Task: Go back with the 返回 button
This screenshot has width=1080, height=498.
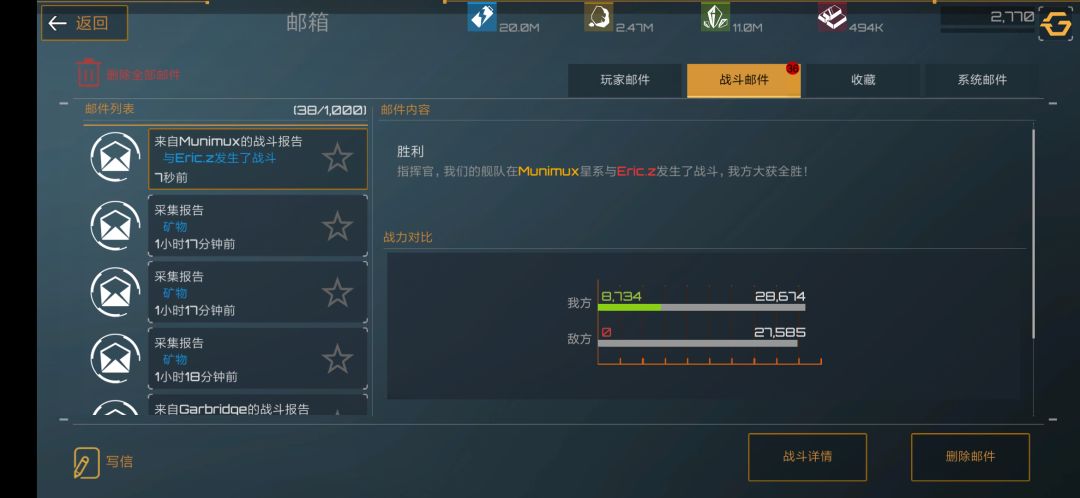Action: [84, 23]
